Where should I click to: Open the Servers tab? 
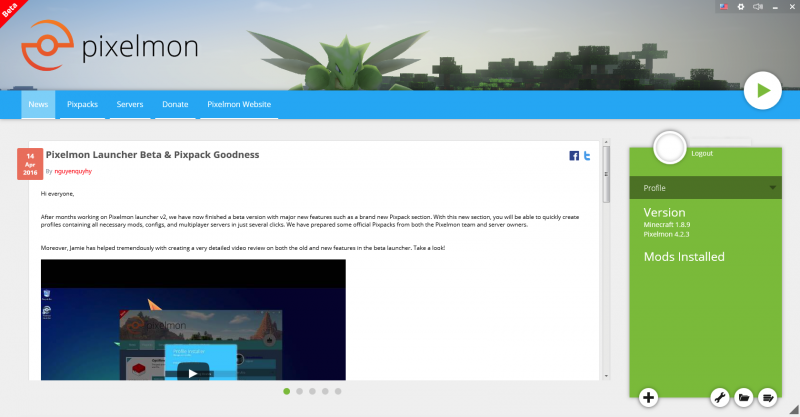[x=130, y=105]
